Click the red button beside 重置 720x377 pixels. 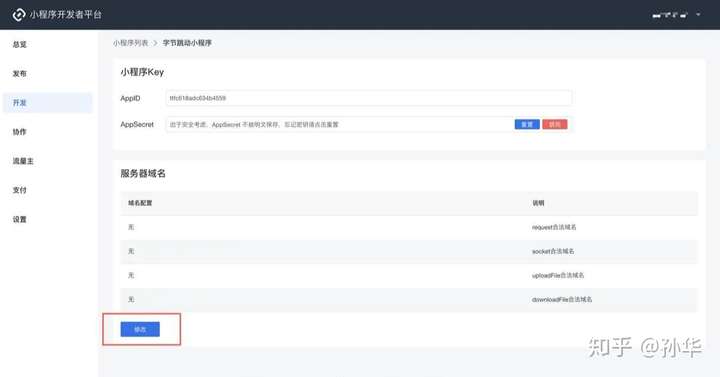[x=555, y=124]
